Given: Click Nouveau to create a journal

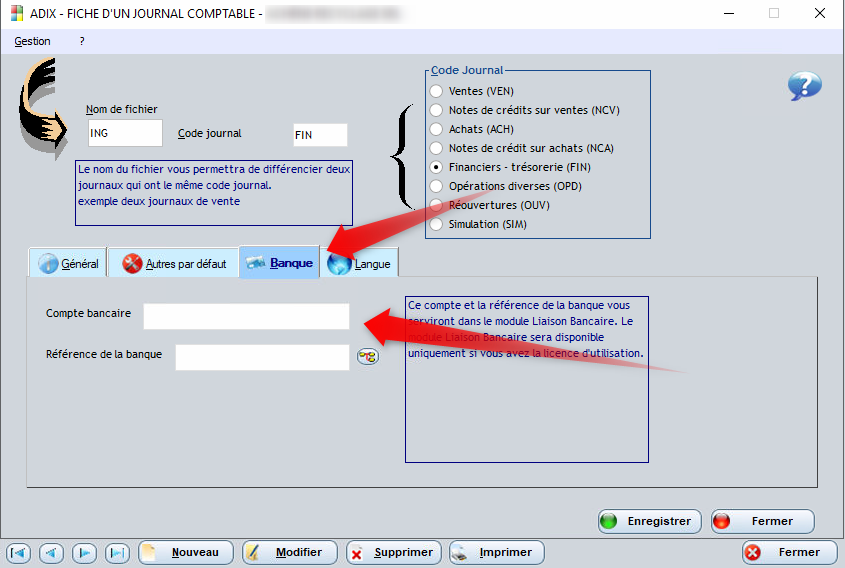Looking at the screenshot, I should coord(186,552).
